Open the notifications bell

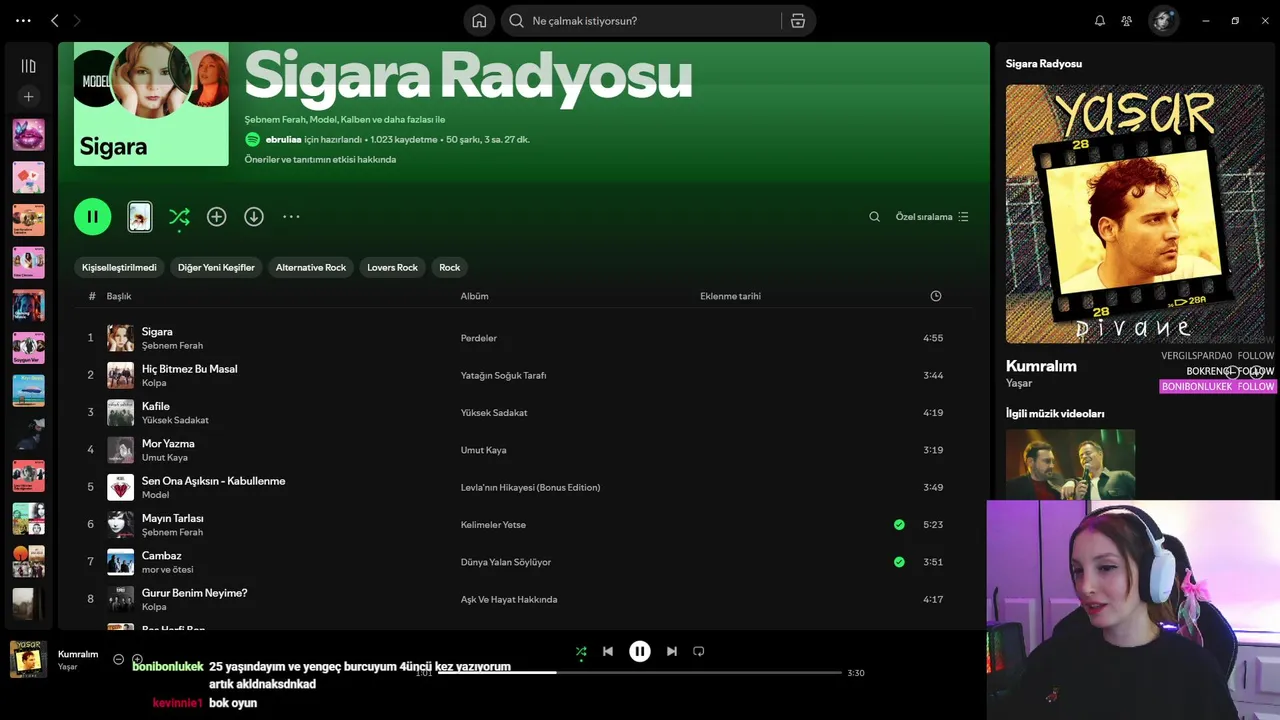[x=1100, y=21]
